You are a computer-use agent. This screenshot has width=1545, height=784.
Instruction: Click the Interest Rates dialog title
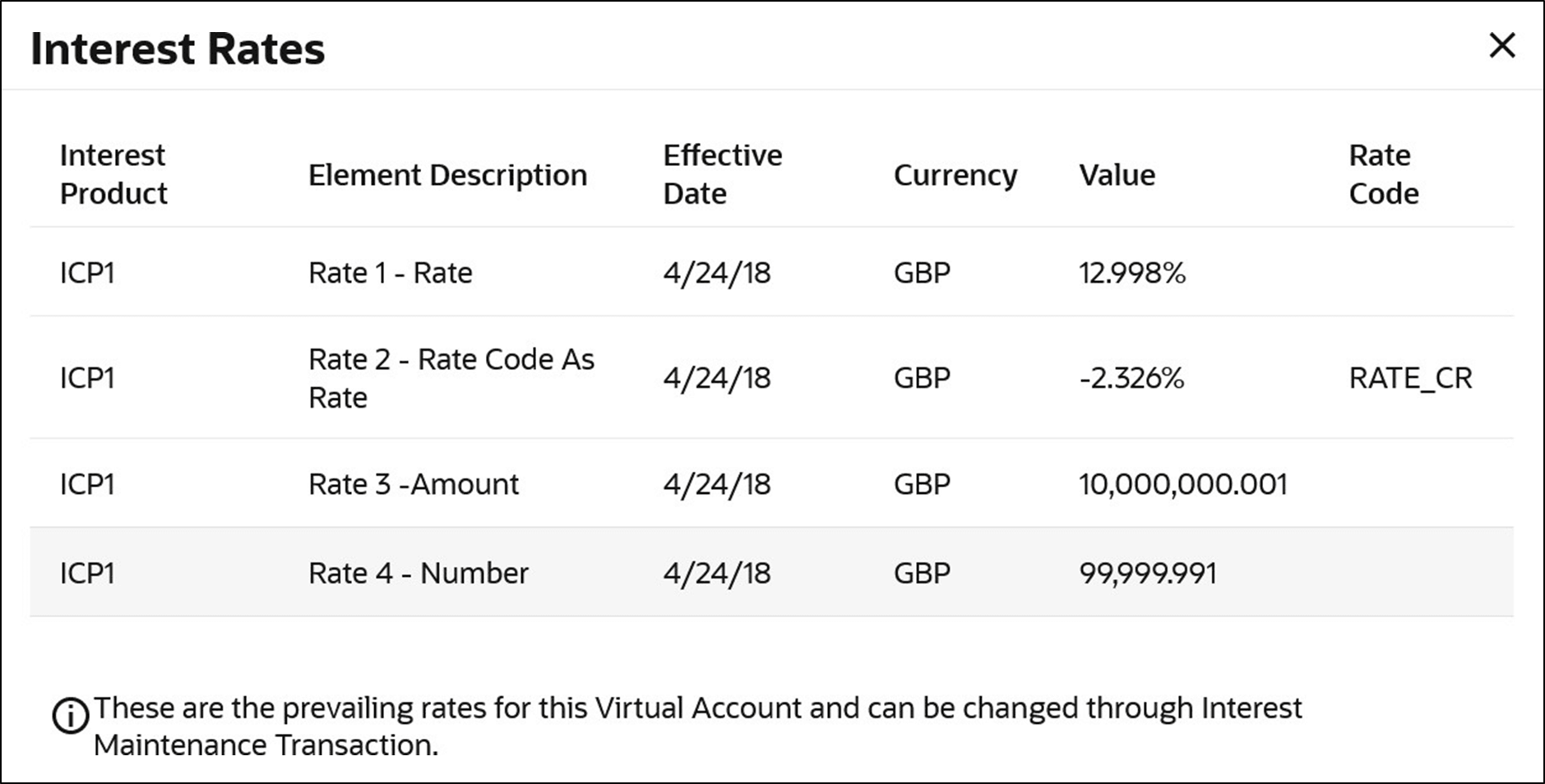click(178, 49)
